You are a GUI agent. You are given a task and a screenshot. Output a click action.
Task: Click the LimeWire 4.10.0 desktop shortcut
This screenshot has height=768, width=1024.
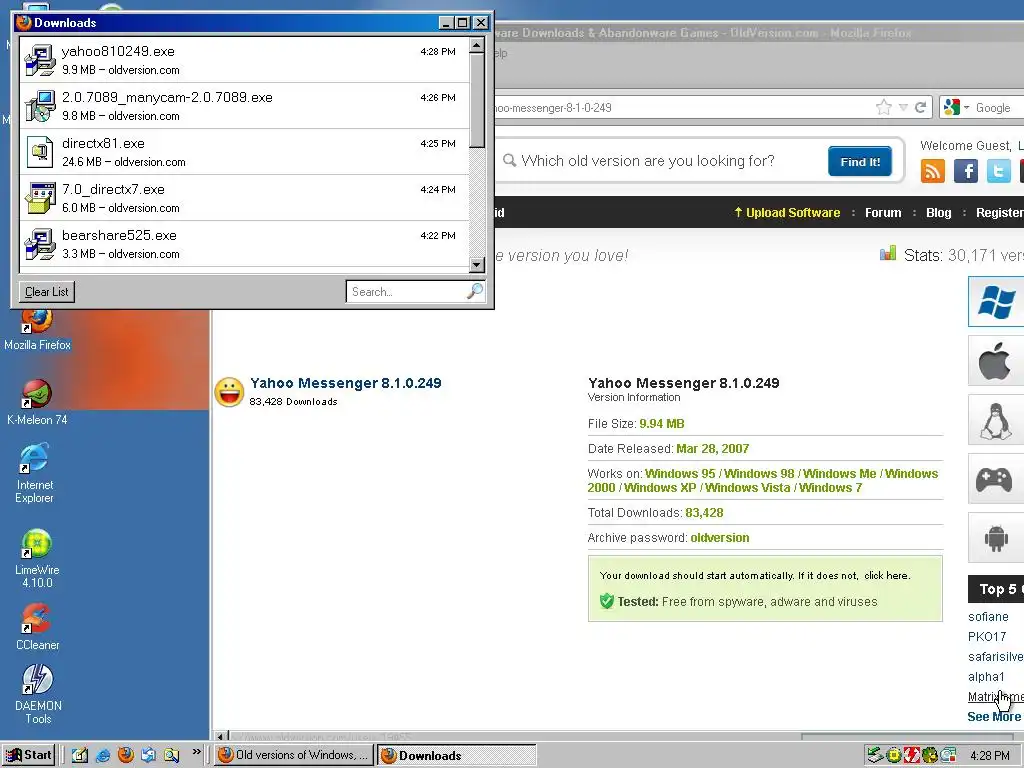coord(37,558)
